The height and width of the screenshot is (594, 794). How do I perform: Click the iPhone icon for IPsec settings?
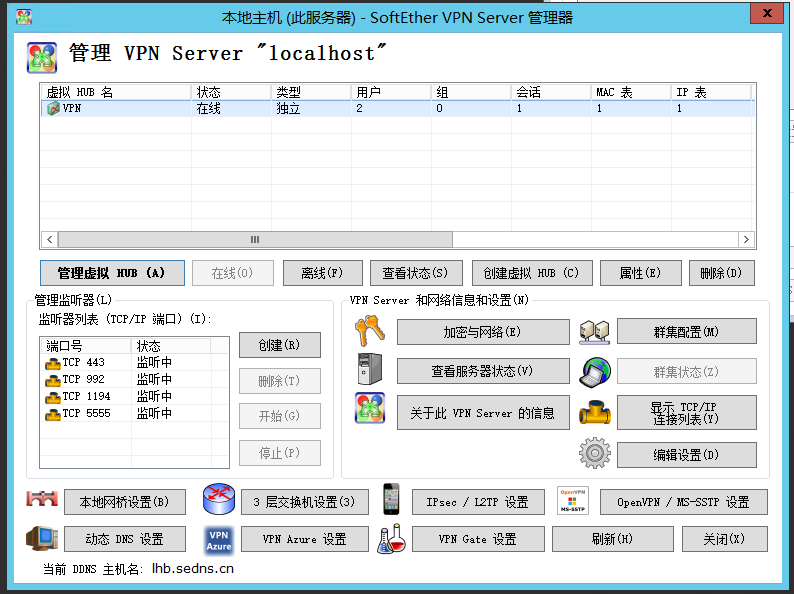391,499
